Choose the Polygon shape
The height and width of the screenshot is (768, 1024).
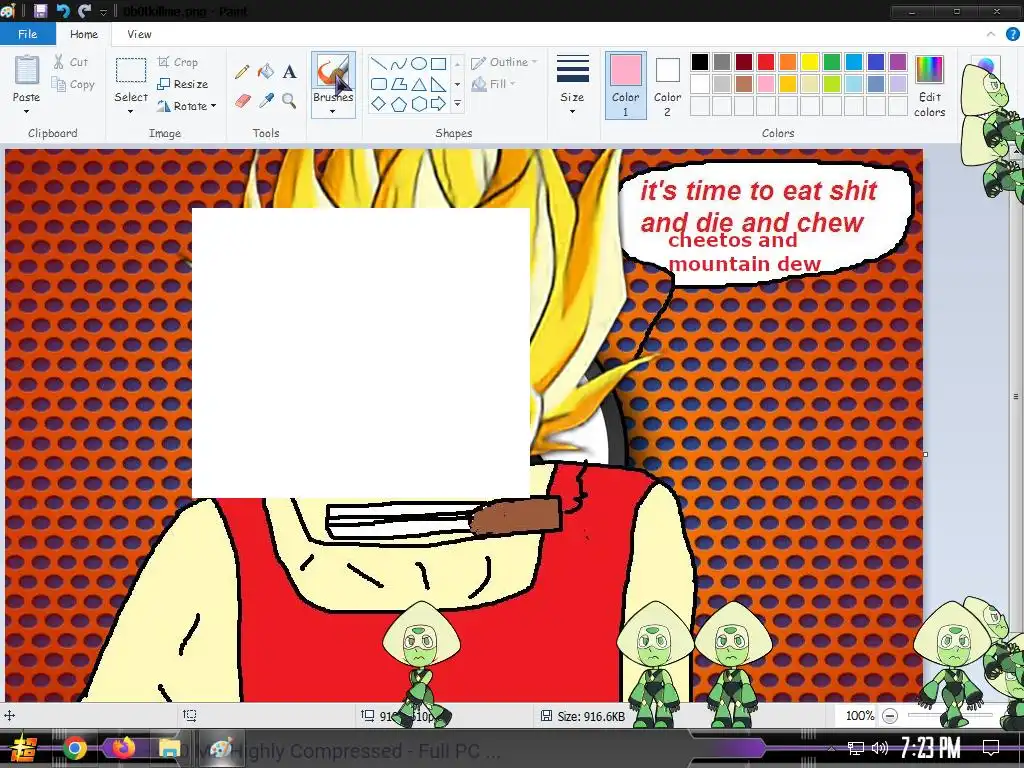click(x=398, y=84)
